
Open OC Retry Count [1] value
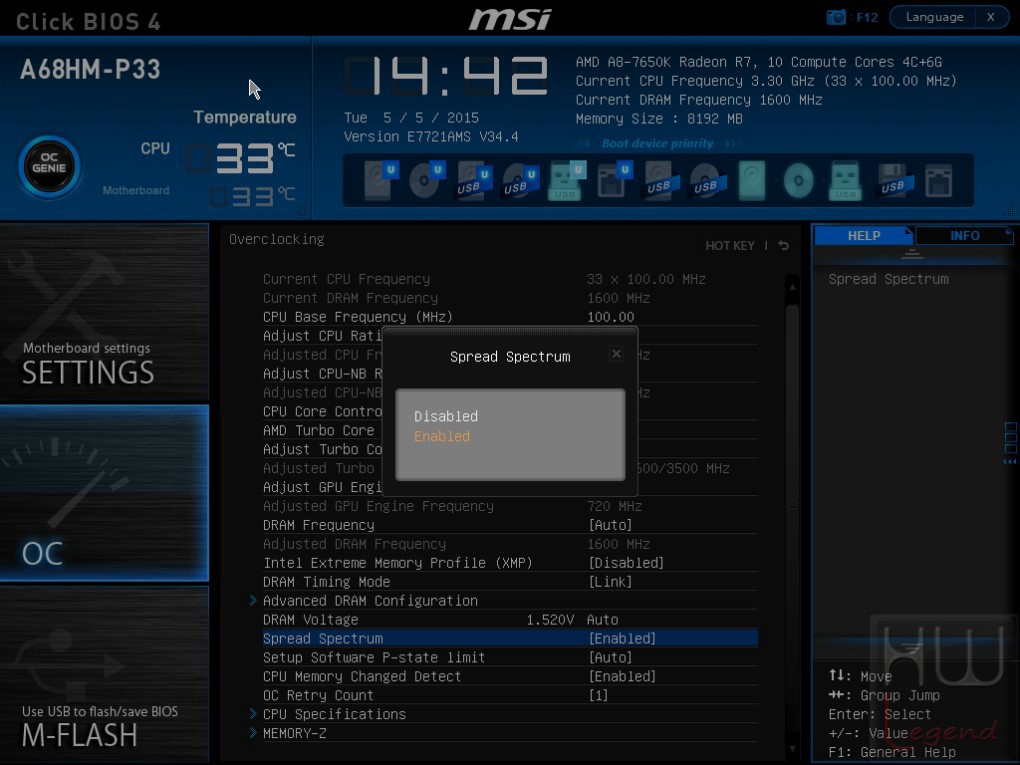coord(598,695)
